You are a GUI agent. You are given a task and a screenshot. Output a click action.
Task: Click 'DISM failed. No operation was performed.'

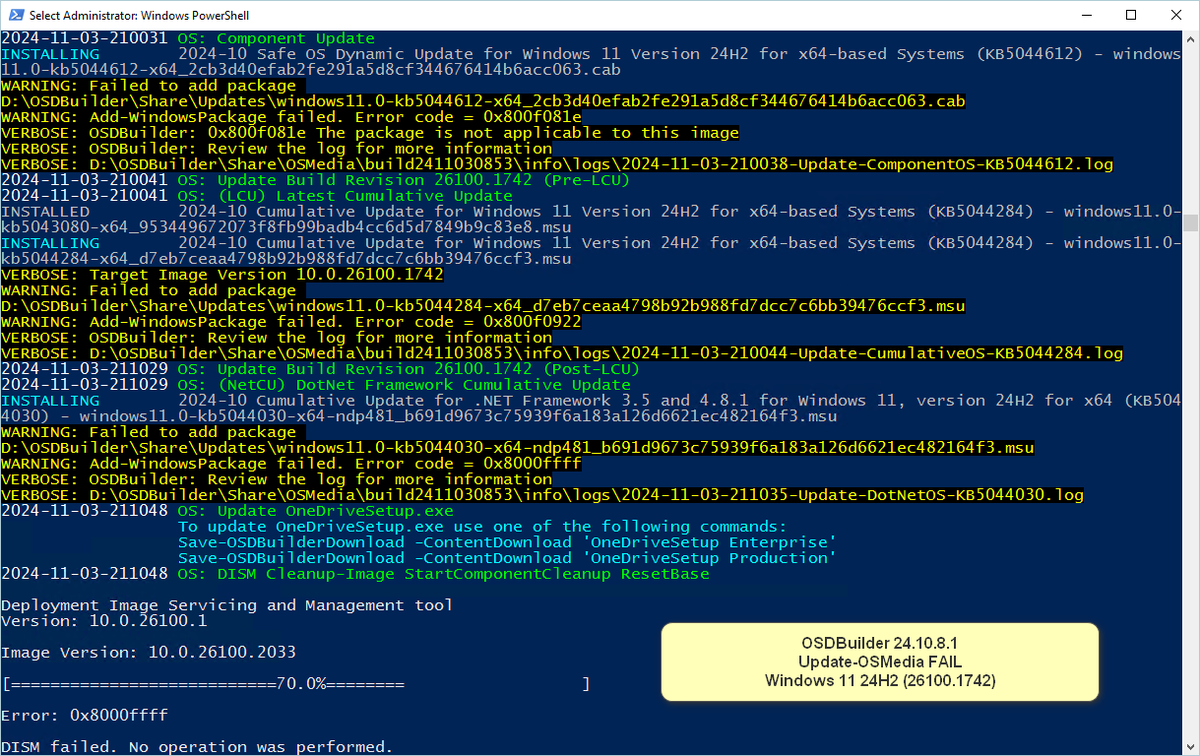[x=197, y=747]
